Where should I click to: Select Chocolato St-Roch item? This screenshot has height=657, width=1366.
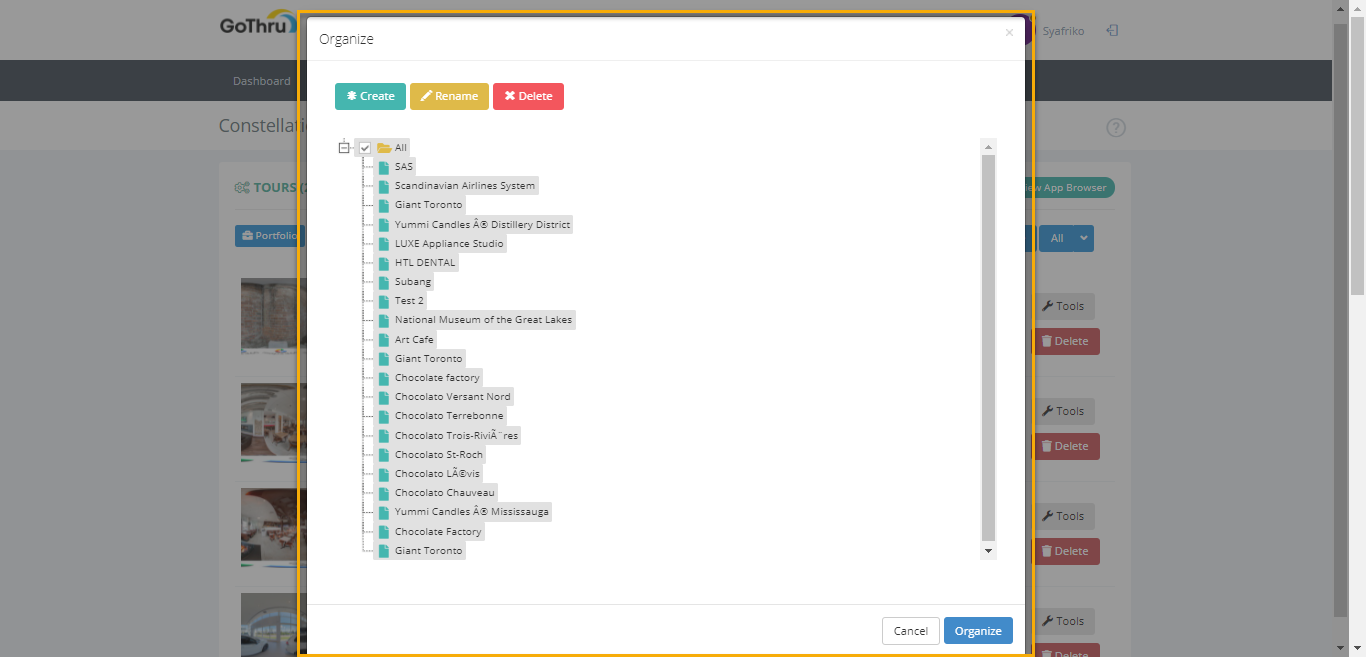(438, 455)
